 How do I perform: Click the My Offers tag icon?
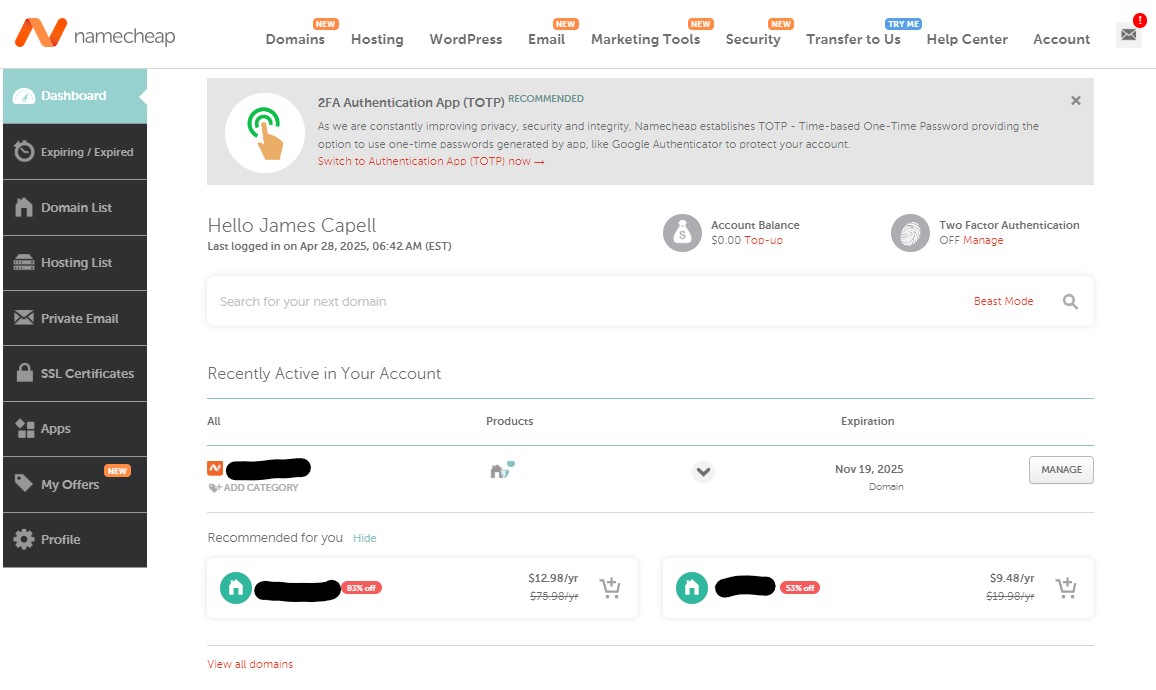tap(24, 483)
